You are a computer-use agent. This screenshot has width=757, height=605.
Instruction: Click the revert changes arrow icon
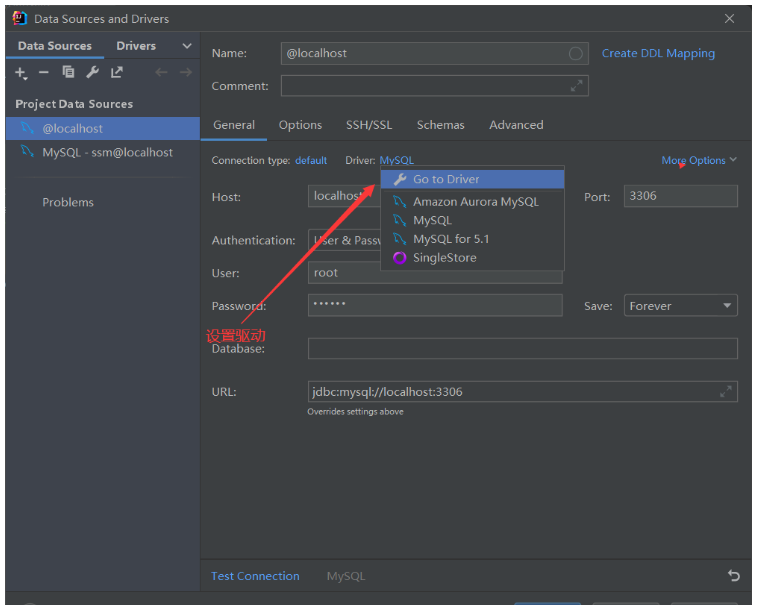click(x=734, y=576)
